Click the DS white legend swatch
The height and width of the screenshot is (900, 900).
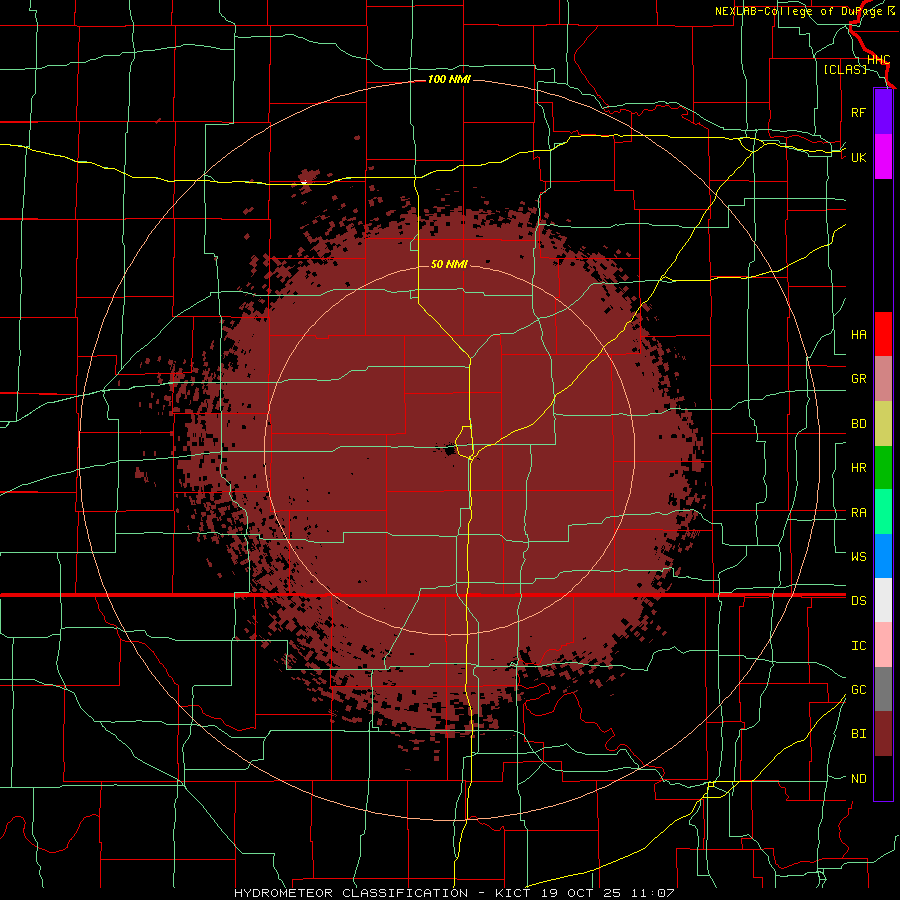point(883,600)
